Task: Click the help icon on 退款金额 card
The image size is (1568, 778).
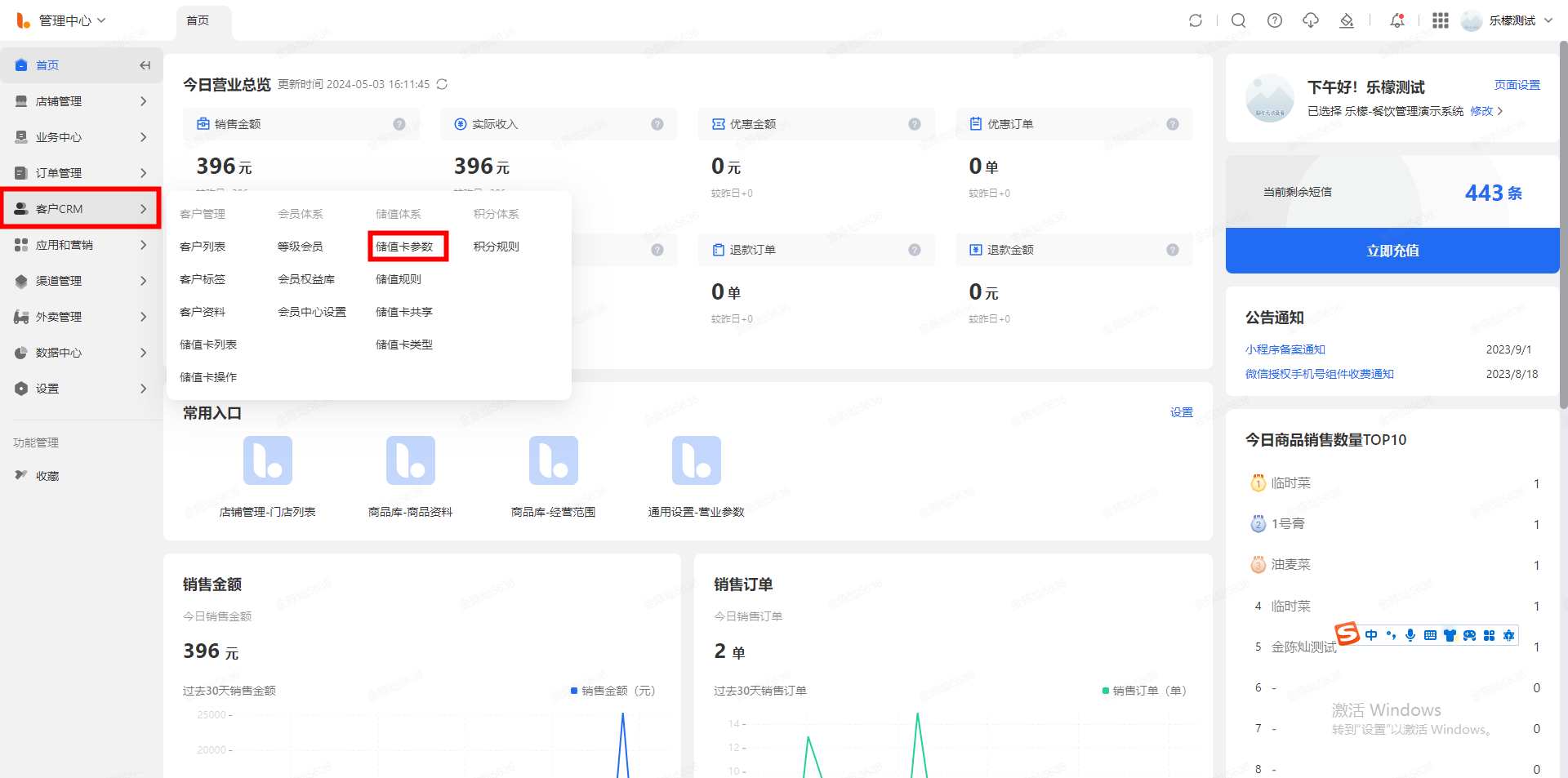Action: (x=1173, y=250)
